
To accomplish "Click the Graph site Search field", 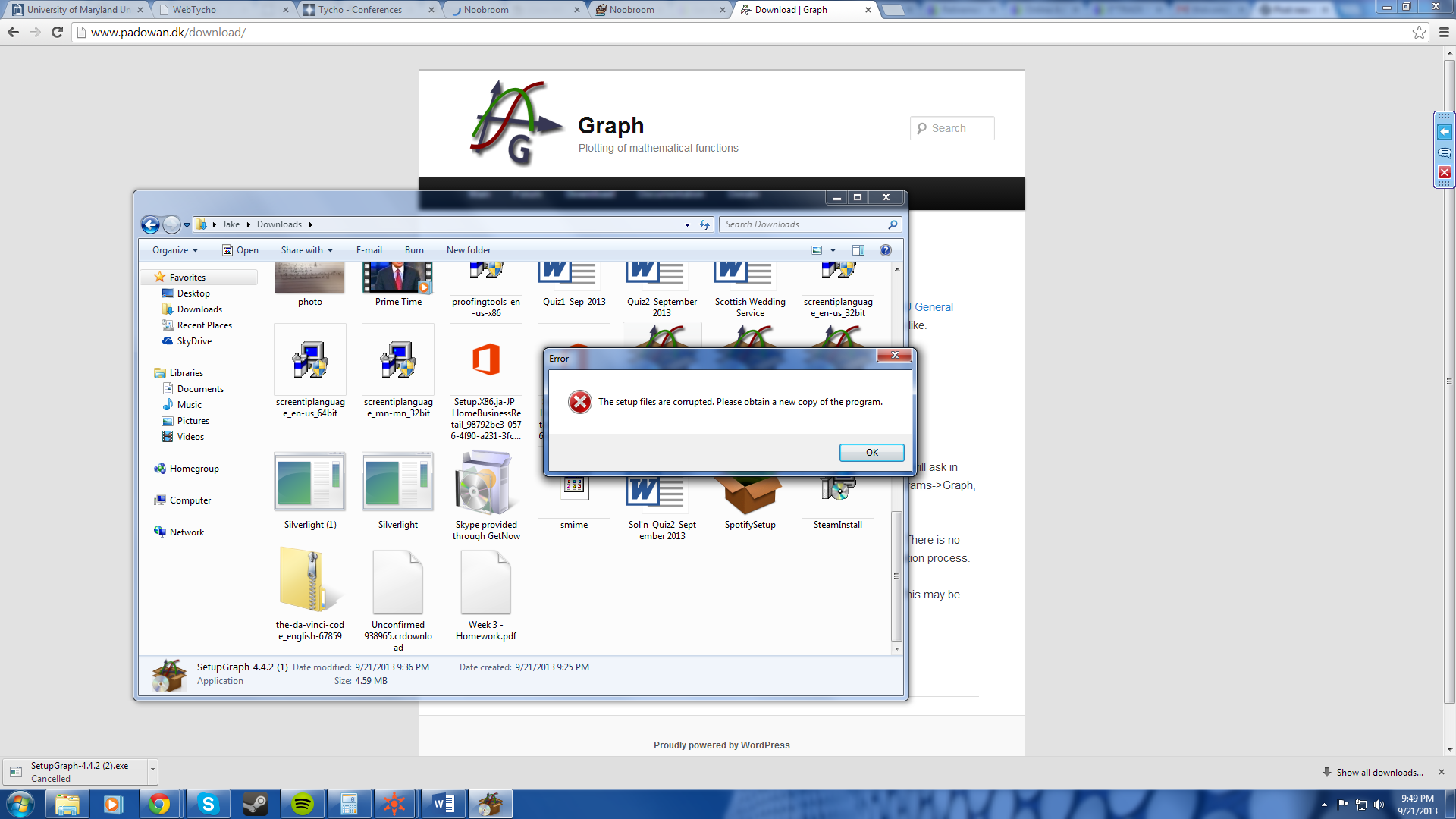I will pyautogui.click(x=952, y=128).
